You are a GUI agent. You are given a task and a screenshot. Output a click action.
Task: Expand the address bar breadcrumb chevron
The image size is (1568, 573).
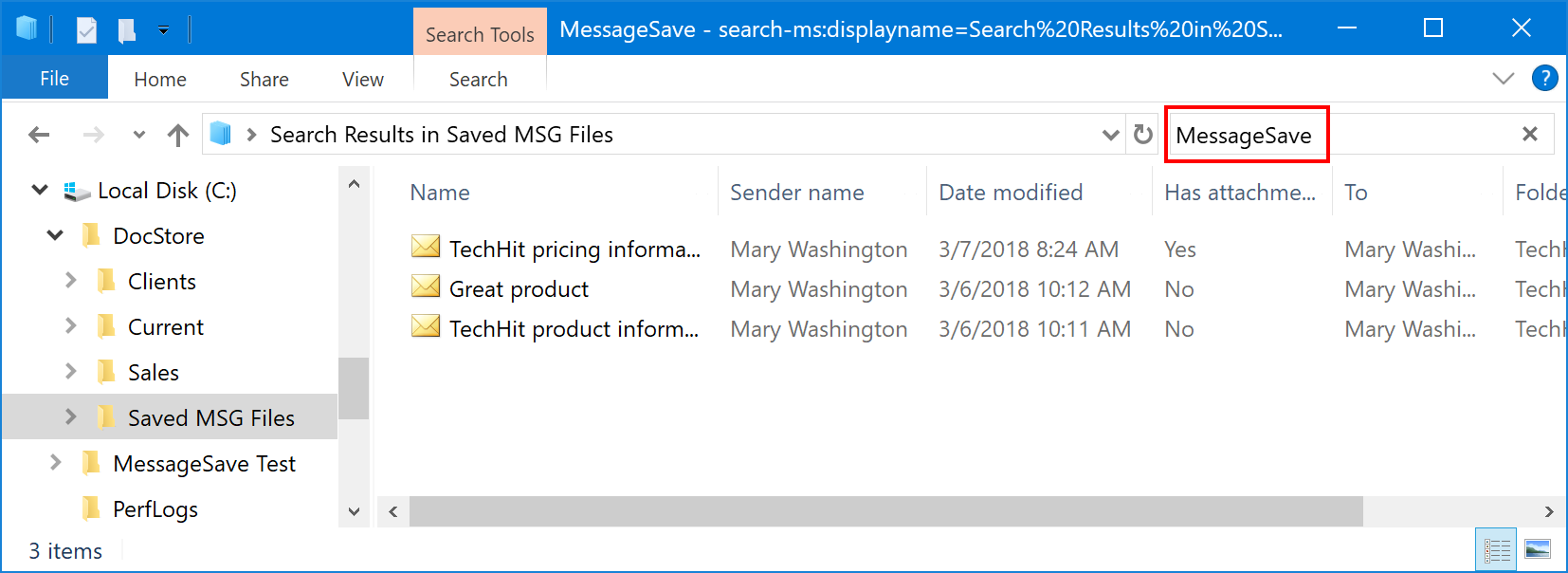coord(251,135)
